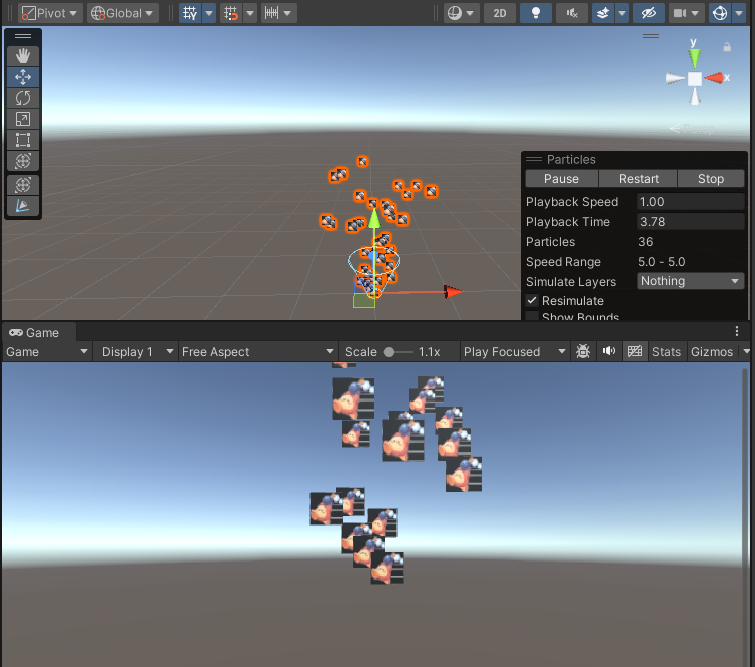The width and height of the screenshot is (755, 667).
Task: Open the Simulate Layers dropdown
Action: click(x=690, y=281)
